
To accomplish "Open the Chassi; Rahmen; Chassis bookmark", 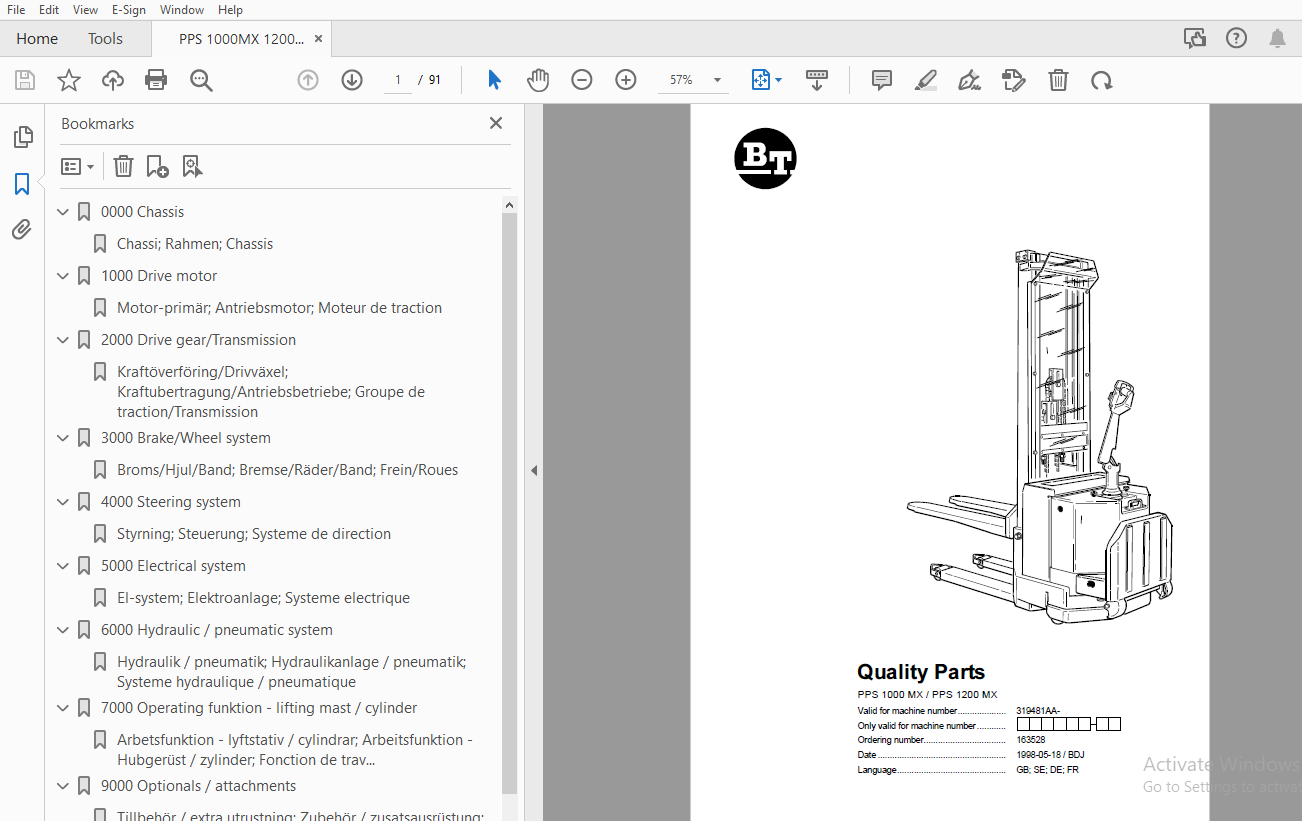I will pos(194,244).
